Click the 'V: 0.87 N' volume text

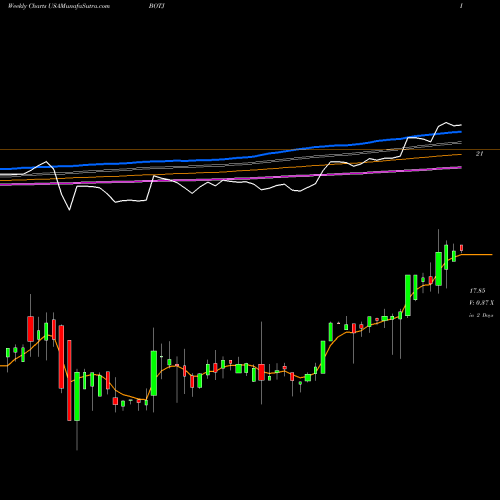pyautogui.click(x=482, y=303)
